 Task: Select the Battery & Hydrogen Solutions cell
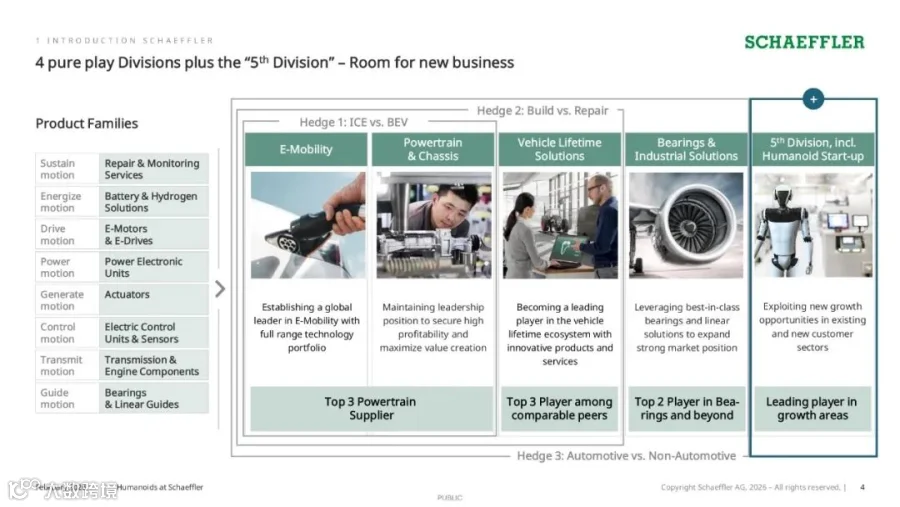point(154,202)
